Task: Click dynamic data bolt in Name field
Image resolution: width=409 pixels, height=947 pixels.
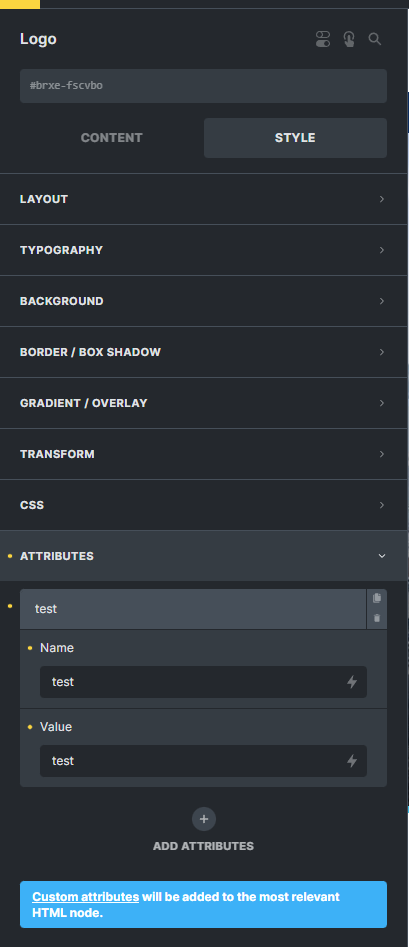Action: click(352, 682)
